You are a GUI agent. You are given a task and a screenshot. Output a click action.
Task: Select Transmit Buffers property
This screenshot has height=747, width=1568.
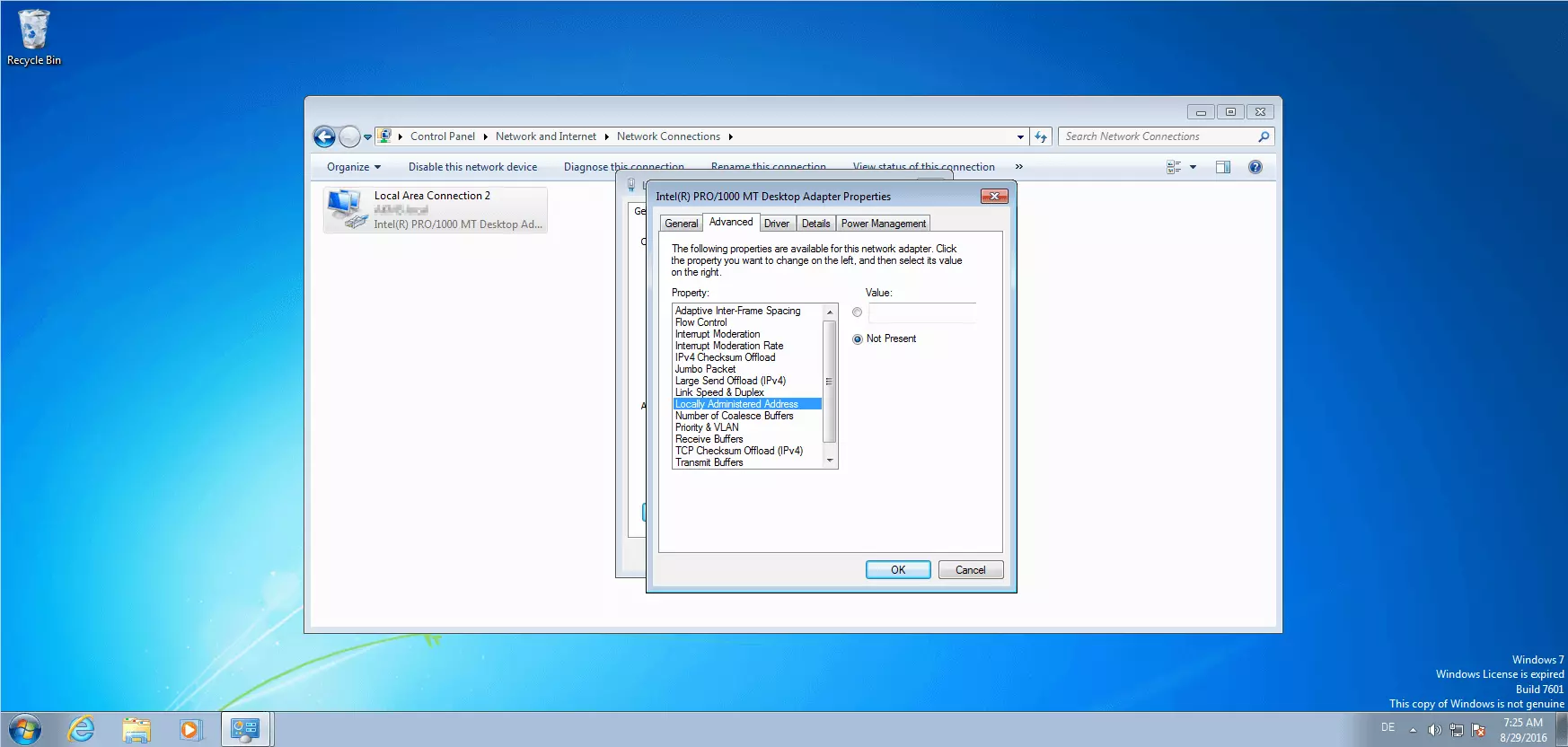pos(747,462)
